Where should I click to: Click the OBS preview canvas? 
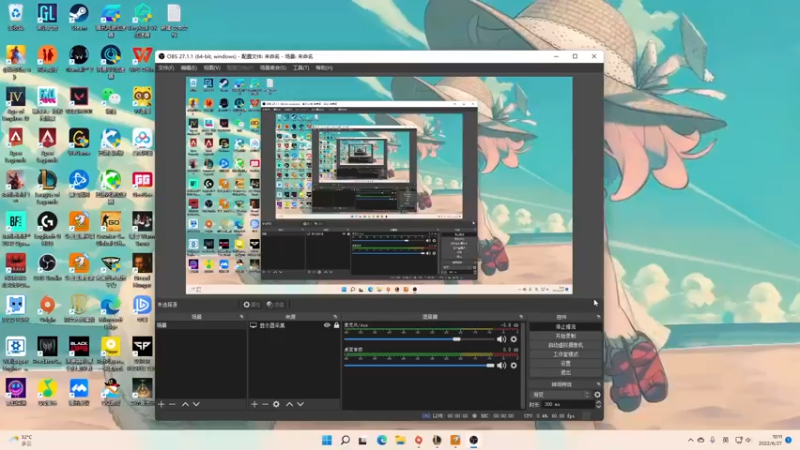pos(379,185)
